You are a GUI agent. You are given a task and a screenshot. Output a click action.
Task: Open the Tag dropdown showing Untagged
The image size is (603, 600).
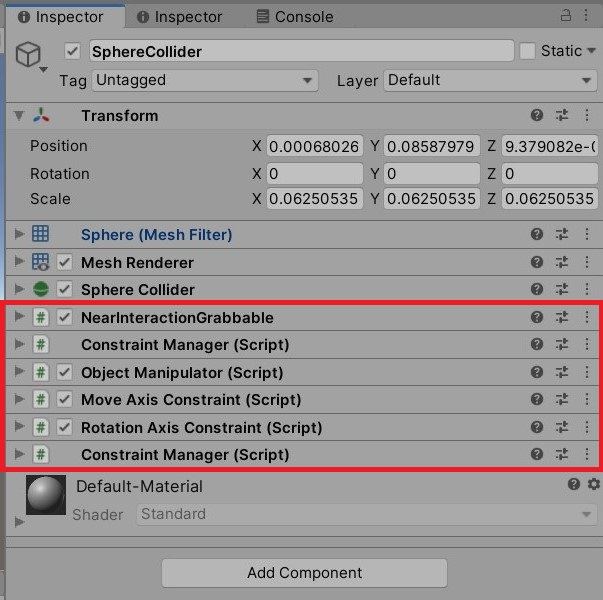click(x=205, y=80)
